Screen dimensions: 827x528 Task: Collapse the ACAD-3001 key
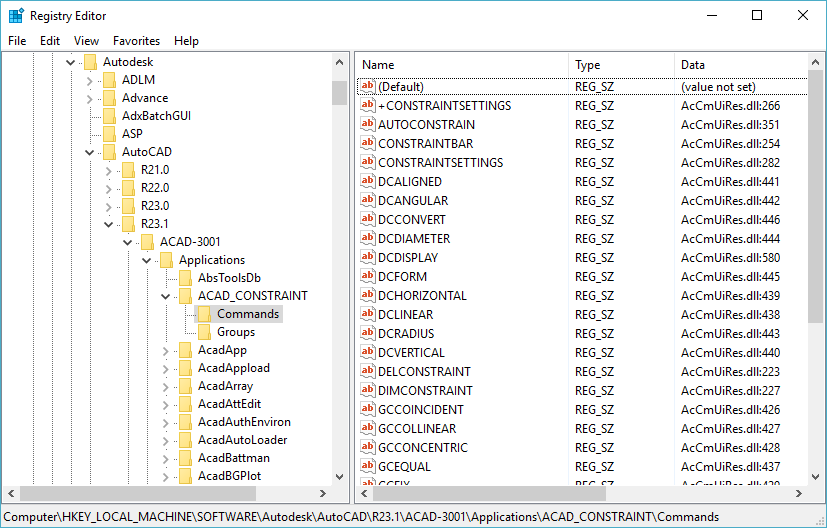tap(127, 242)
